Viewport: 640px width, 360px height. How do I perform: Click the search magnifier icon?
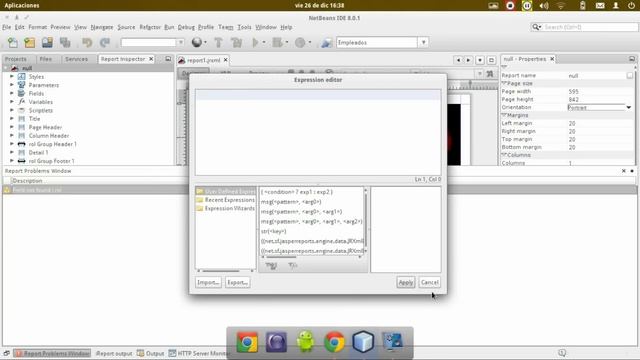click(x=536, y=27)
